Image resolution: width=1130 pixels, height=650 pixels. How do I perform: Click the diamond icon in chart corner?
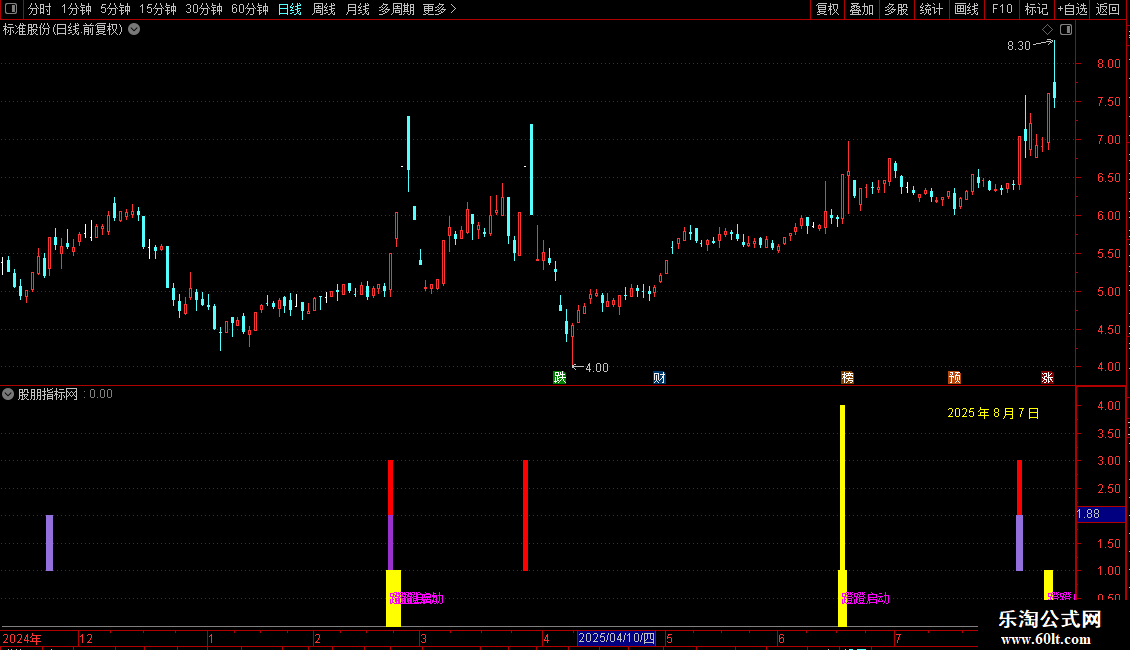[x=1048, y=30]
